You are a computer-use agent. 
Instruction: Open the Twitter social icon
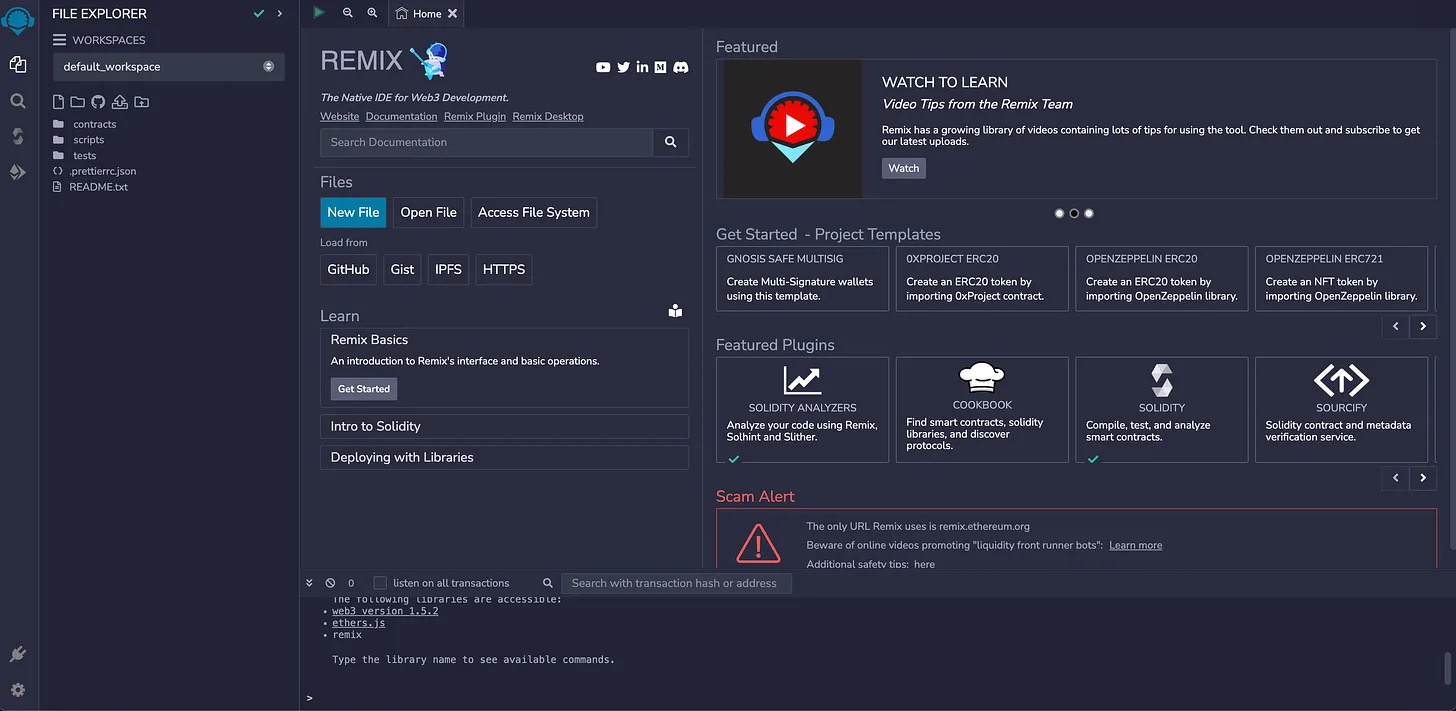(x=623, y=67)
